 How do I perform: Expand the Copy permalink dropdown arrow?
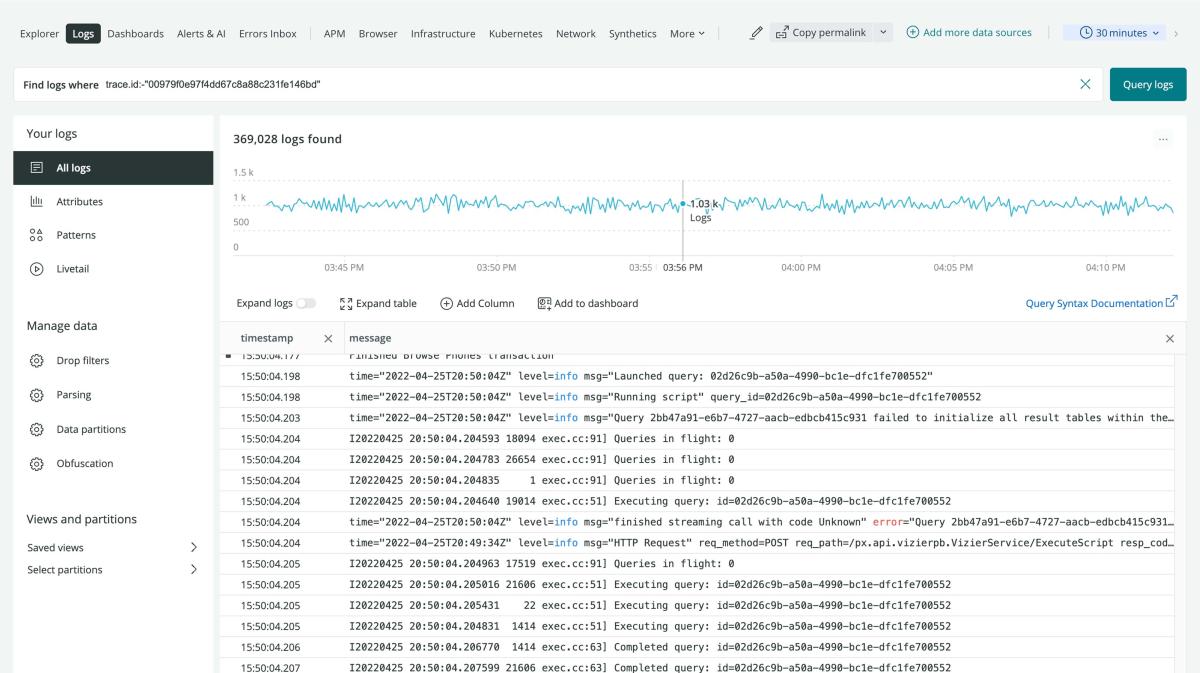pos(883,33)
